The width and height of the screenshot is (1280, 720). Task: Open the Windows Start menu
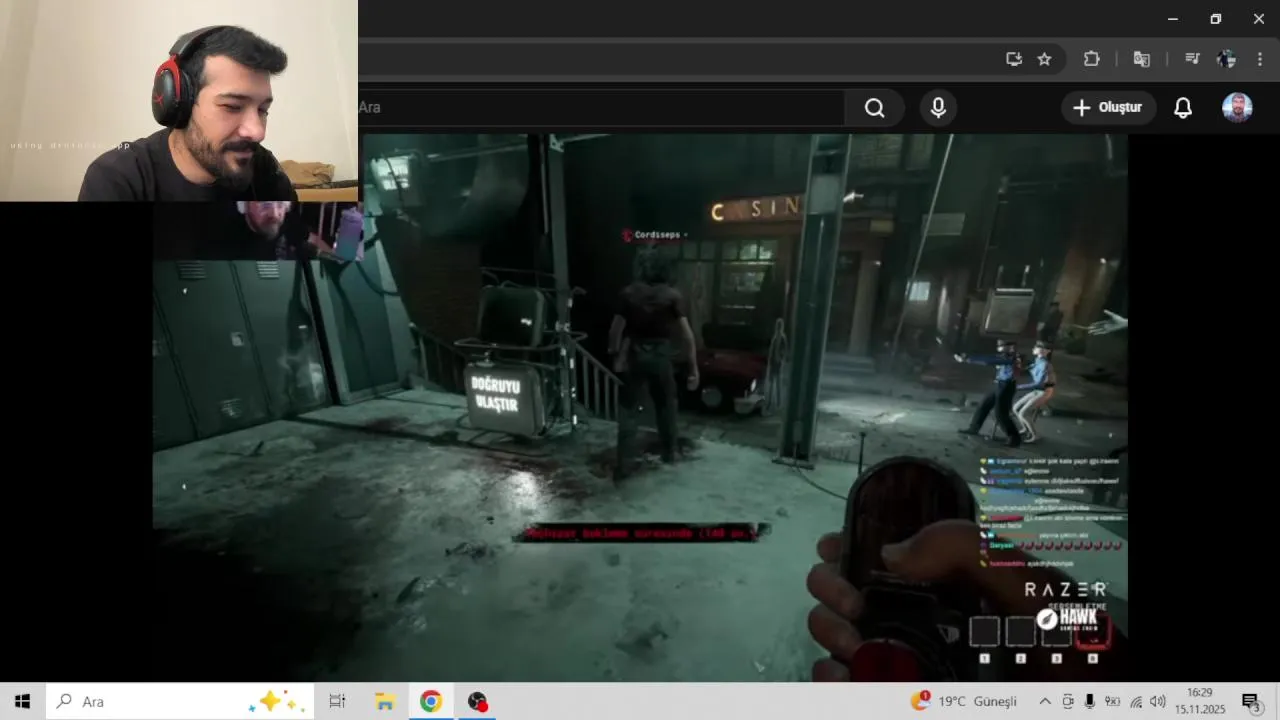[22, 702]
